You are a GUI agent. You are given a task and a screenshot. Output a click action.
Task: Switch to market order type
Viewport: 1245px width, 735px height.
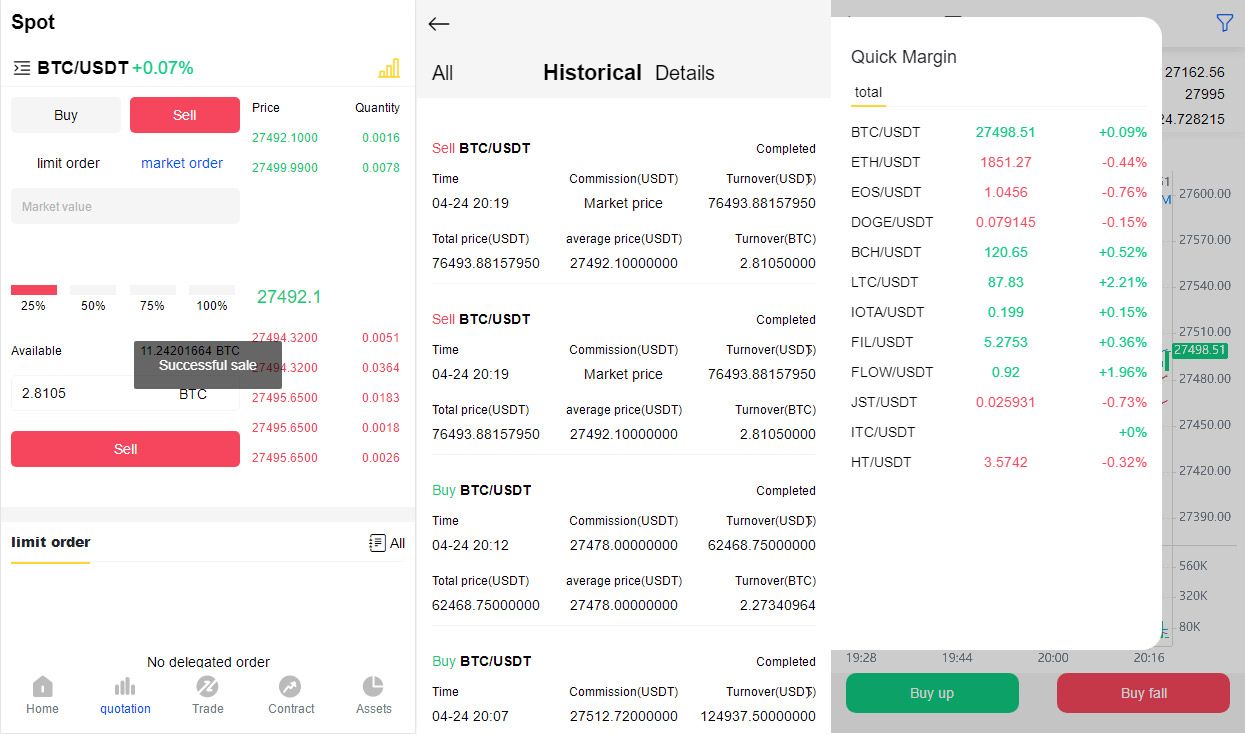point(182,163)
